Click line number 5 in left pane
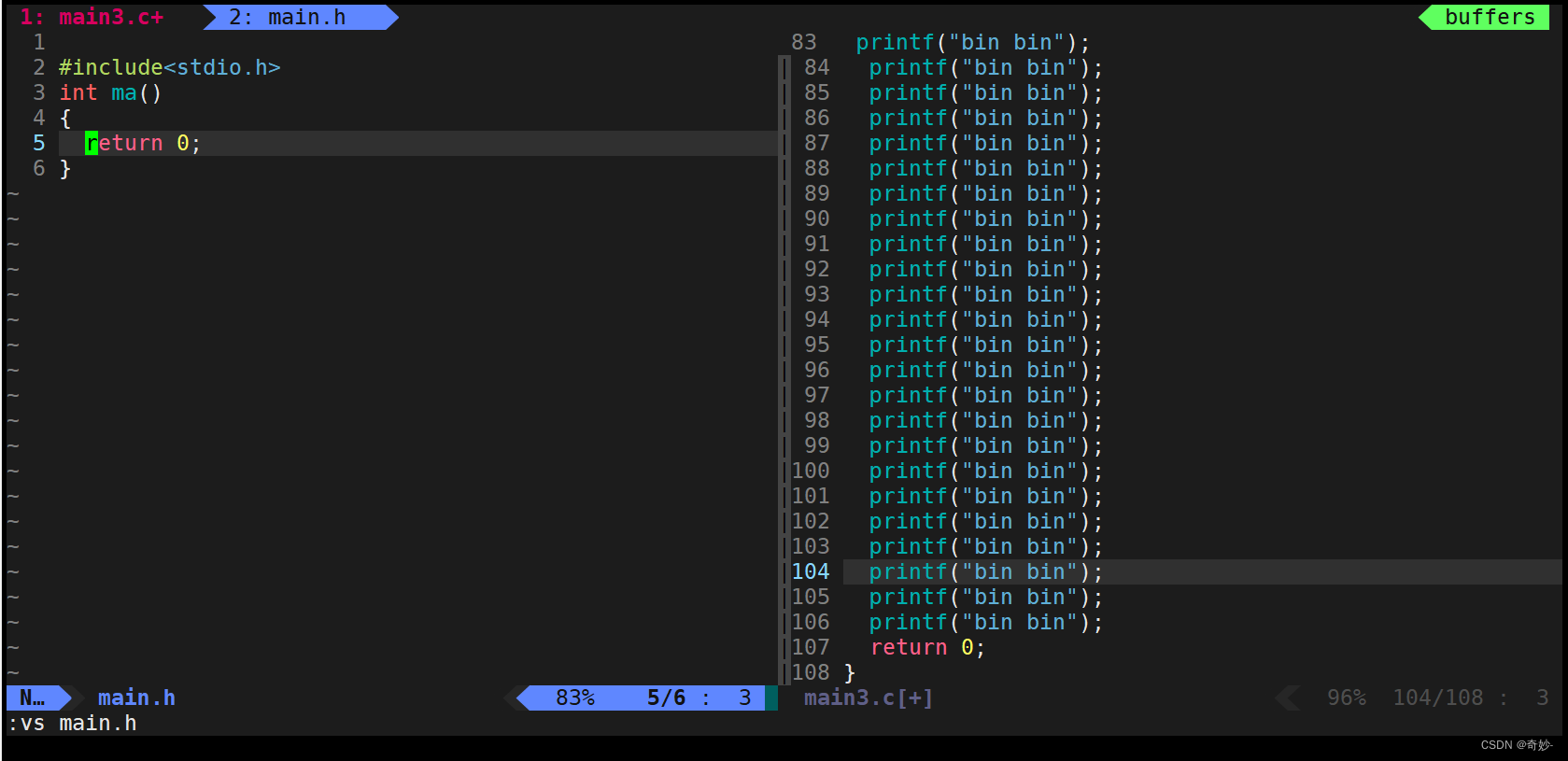This screenshot has width=1568, height=761. (38, 143)
